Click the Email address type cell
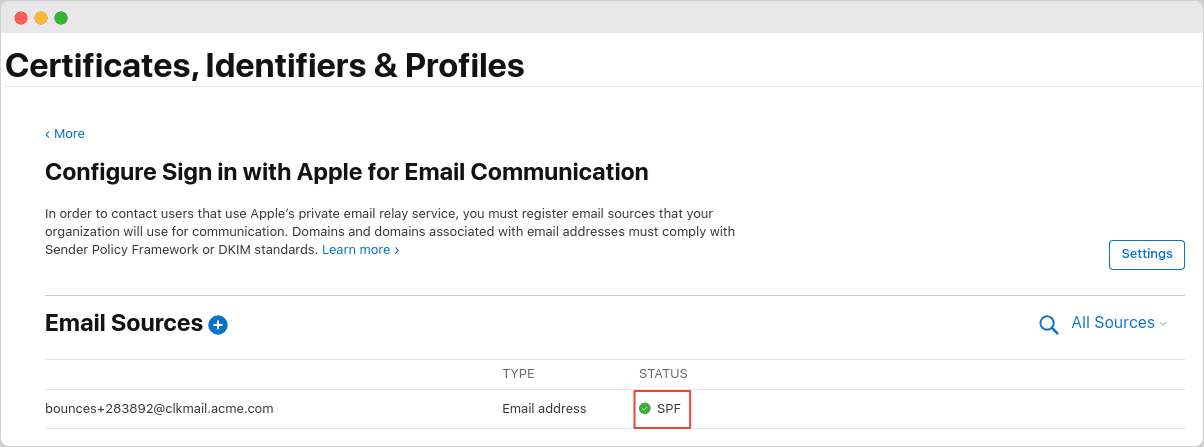The image size is (1204, 447). tap(544, 408)
